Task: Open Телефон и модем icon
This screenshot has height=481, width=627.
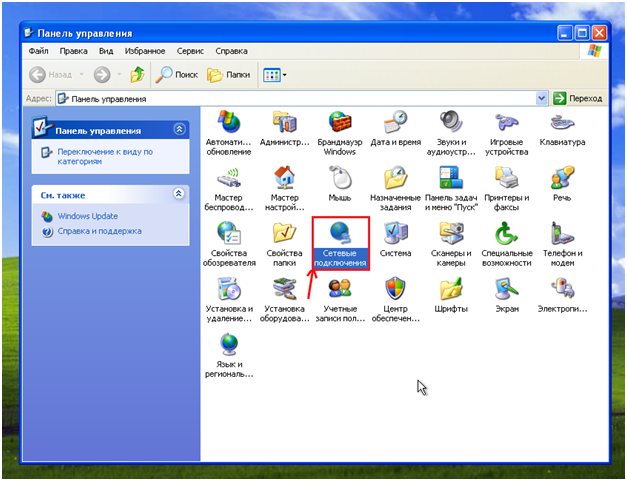Action: pos(562,244)
